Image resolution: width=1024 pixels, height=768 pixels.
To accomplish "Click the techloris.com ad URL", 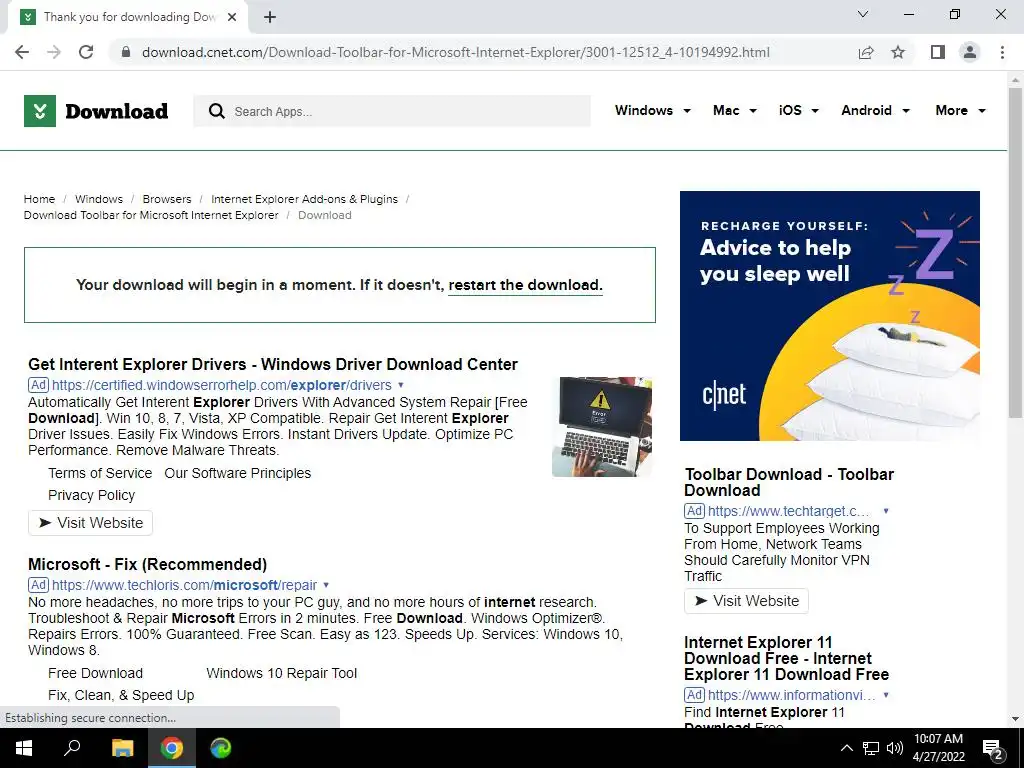I will tap(184, 585).
